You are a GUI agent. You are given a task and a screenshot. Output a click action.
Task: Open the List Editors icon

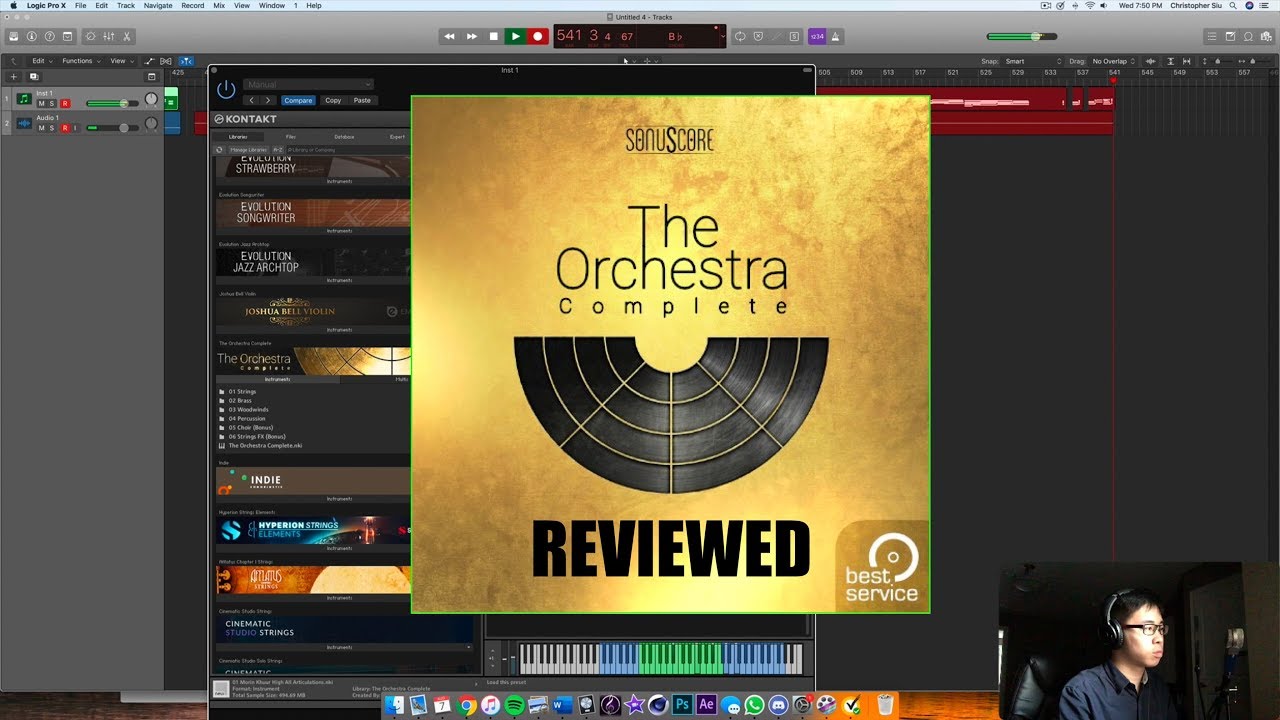click(x=1212, y=36)
